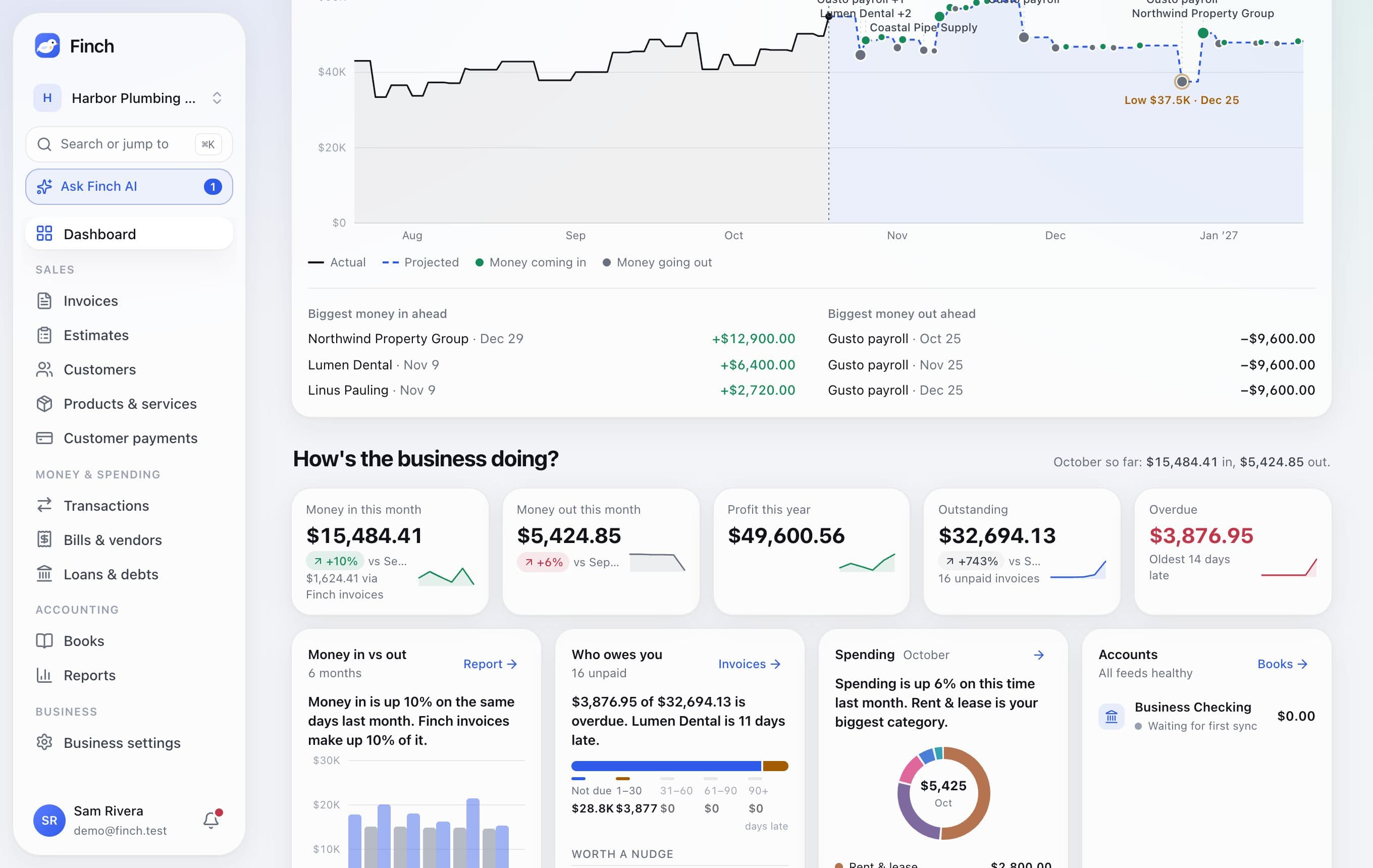This screenshot has height=868, width=1373.
Task: Click the Lumen Dental Nov 9 row
Action: [551, 365]
